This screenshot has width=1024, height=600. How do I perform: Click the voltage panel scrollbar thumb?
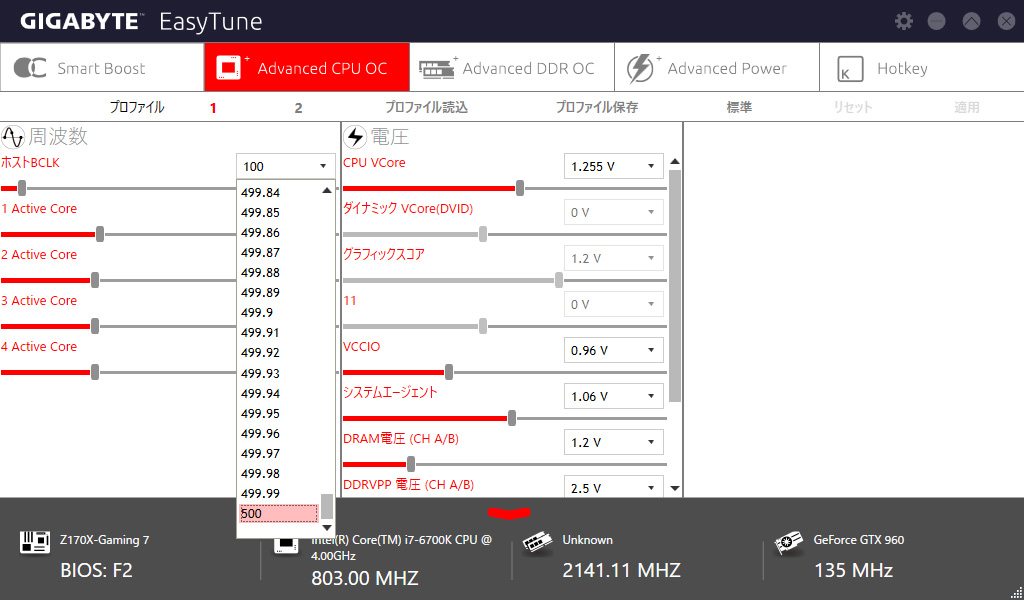point(675,286)
